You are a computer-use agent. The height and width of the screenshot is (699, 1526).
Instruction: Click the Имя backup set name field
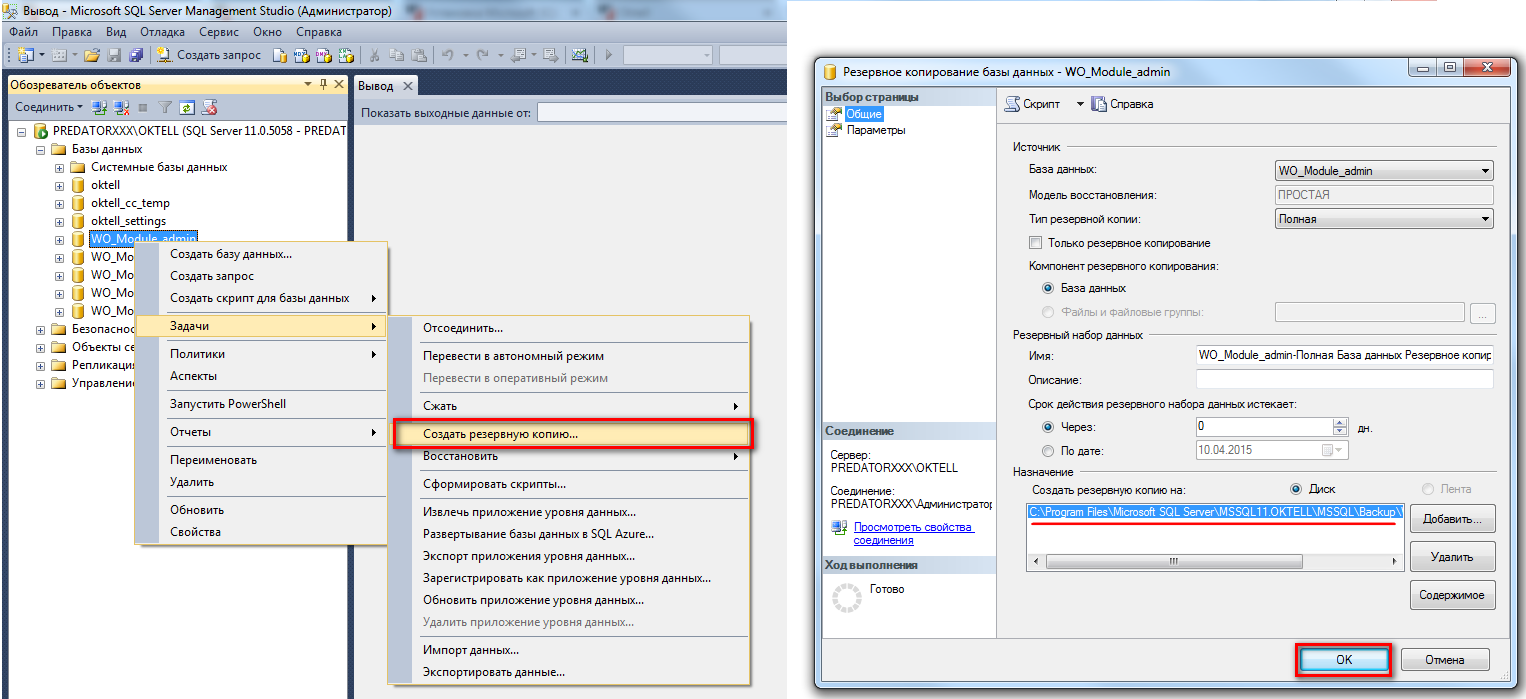pyautogui.click(x=1343, y=355)
